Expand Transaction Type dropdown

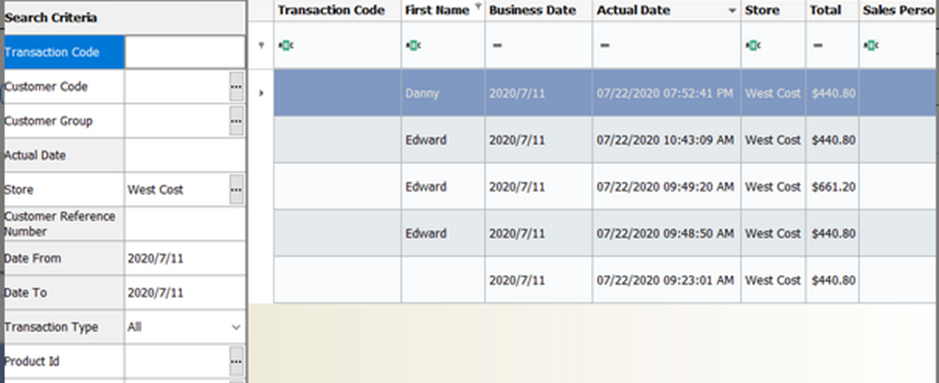tap(236, 327)
